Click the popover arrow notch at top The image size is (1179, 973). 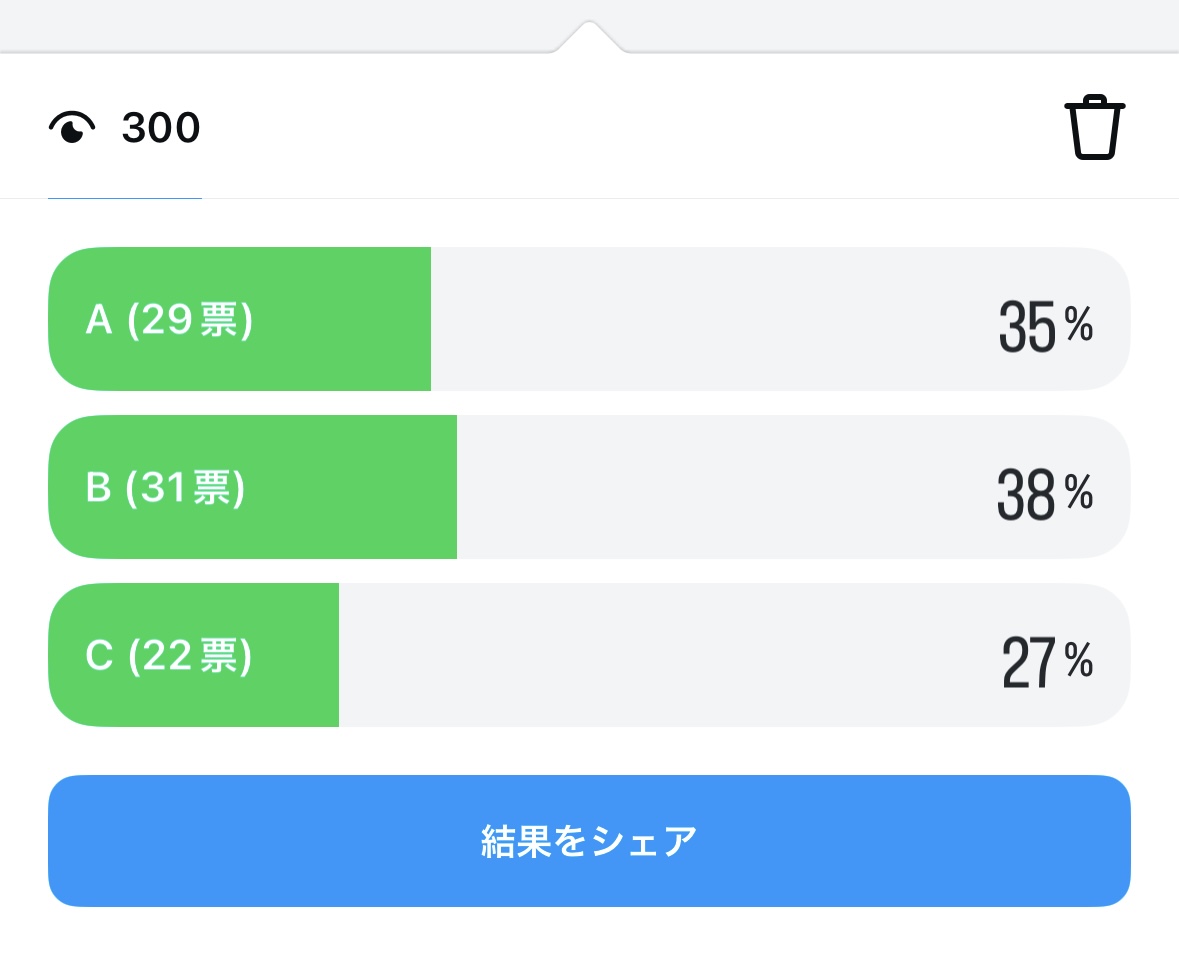coord(589,35)
